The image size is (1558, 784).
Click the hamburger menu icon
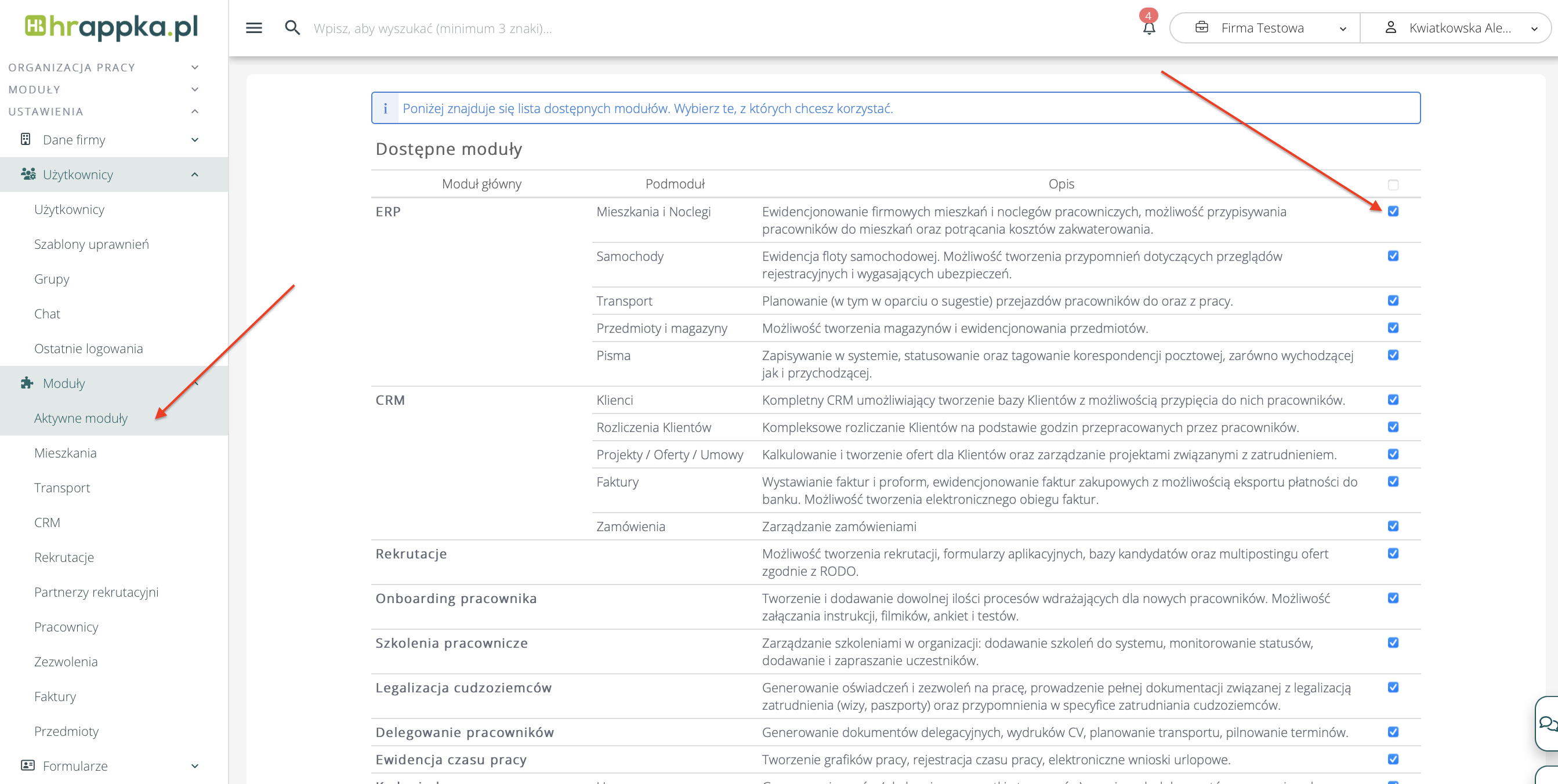[x=253, y=28]
